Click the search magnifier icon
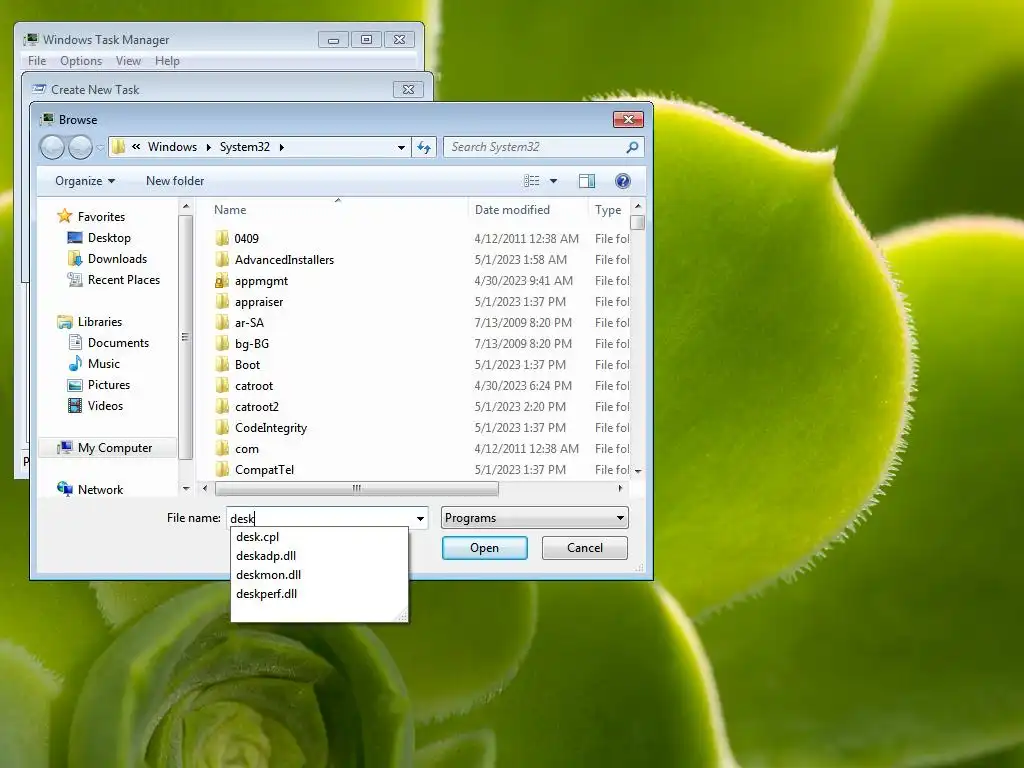Screen dimensions: 1024x768 click(x=632, y=148)
